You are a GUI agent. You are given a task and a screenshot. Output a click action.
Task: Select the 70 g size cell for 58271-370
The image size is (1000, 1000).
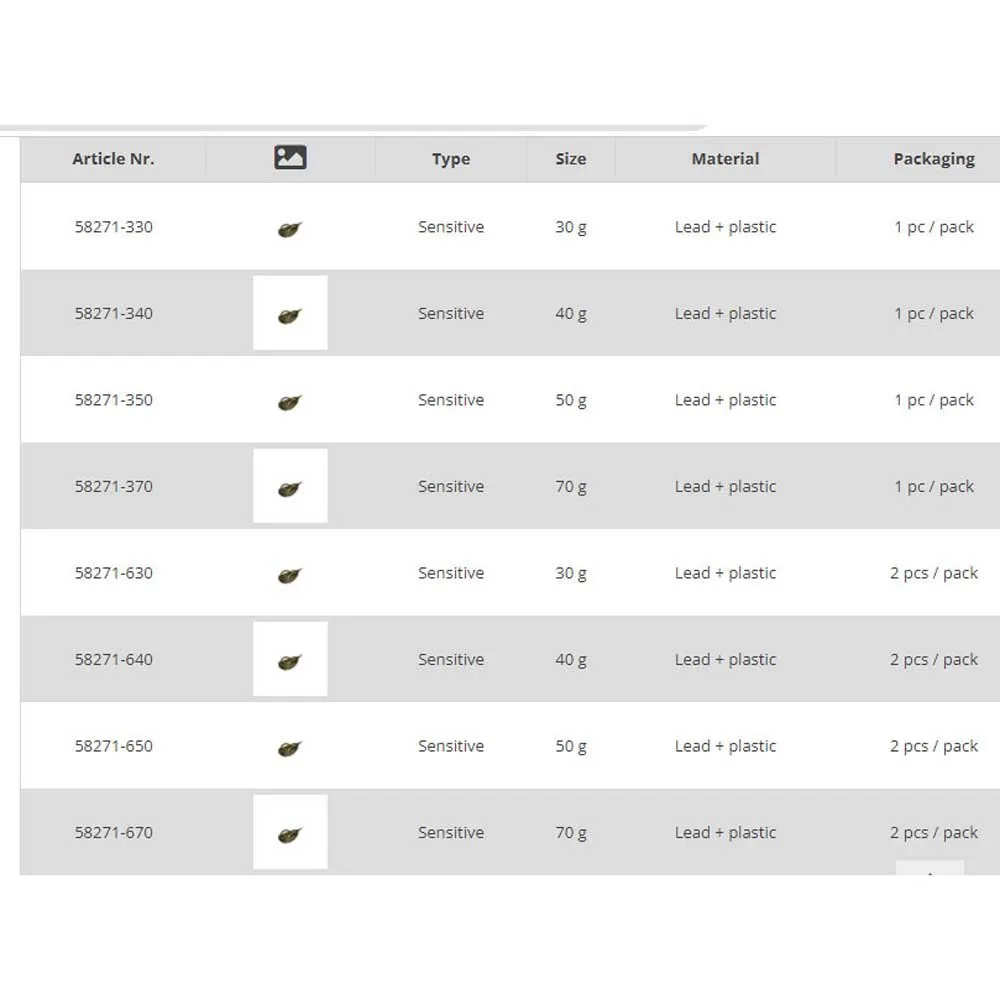coord(571,487)
